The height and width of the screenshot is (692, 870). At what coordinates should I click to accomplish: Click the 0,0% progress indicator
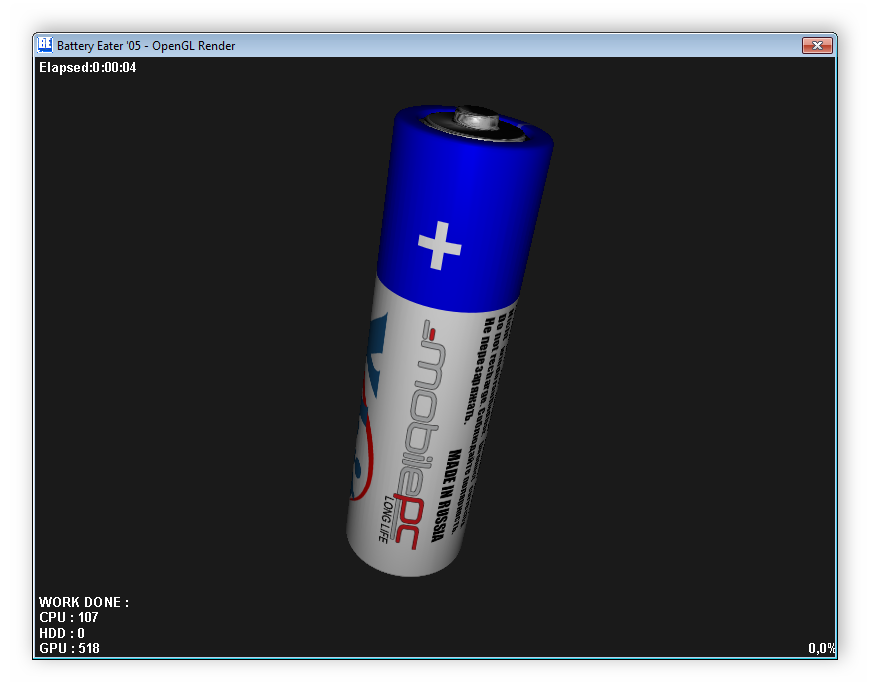[x=821, y=648]
